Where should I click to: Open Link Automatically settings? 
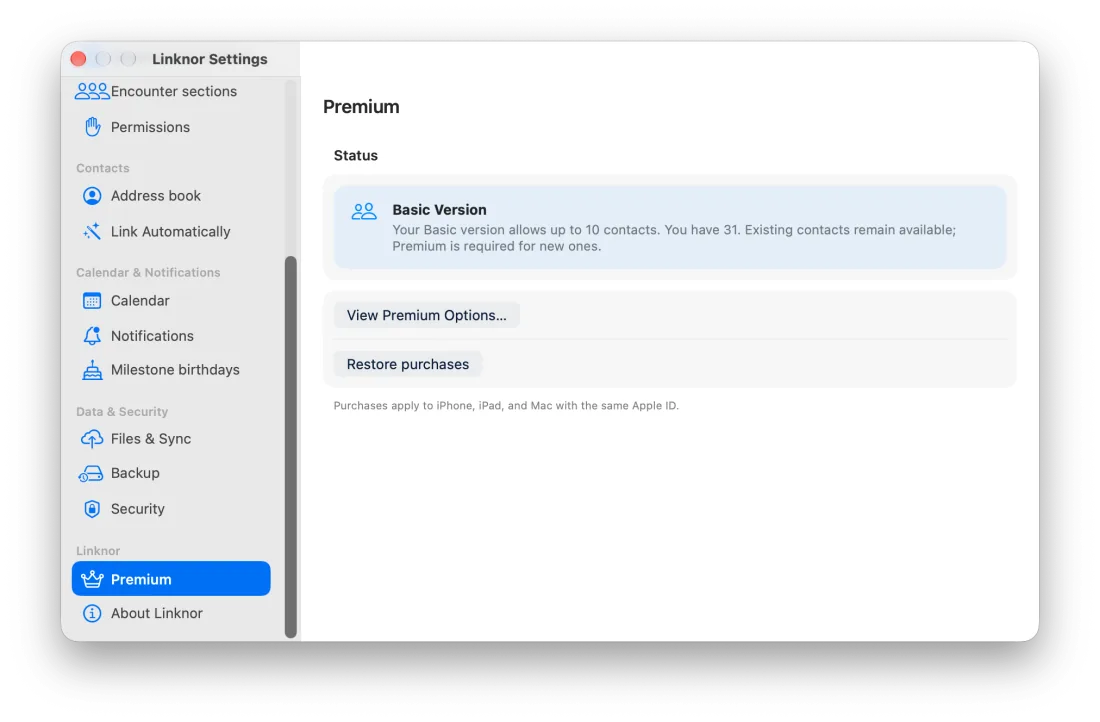pyautogui.click(x=171, y=232)
